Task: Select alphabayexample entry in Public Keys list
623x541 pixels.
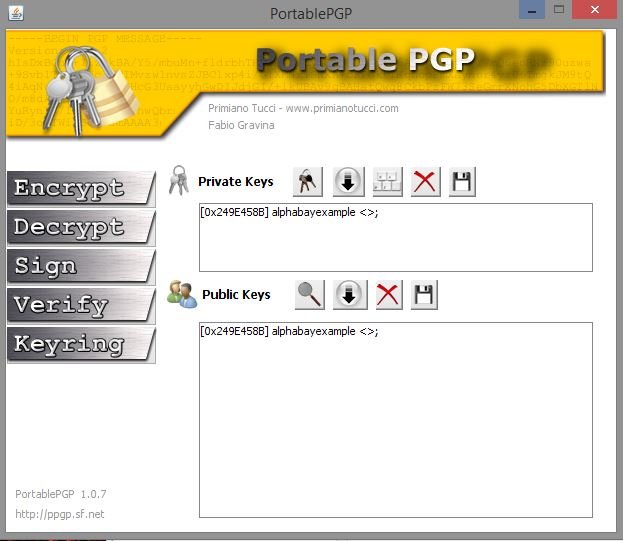Action: [289, 331]
